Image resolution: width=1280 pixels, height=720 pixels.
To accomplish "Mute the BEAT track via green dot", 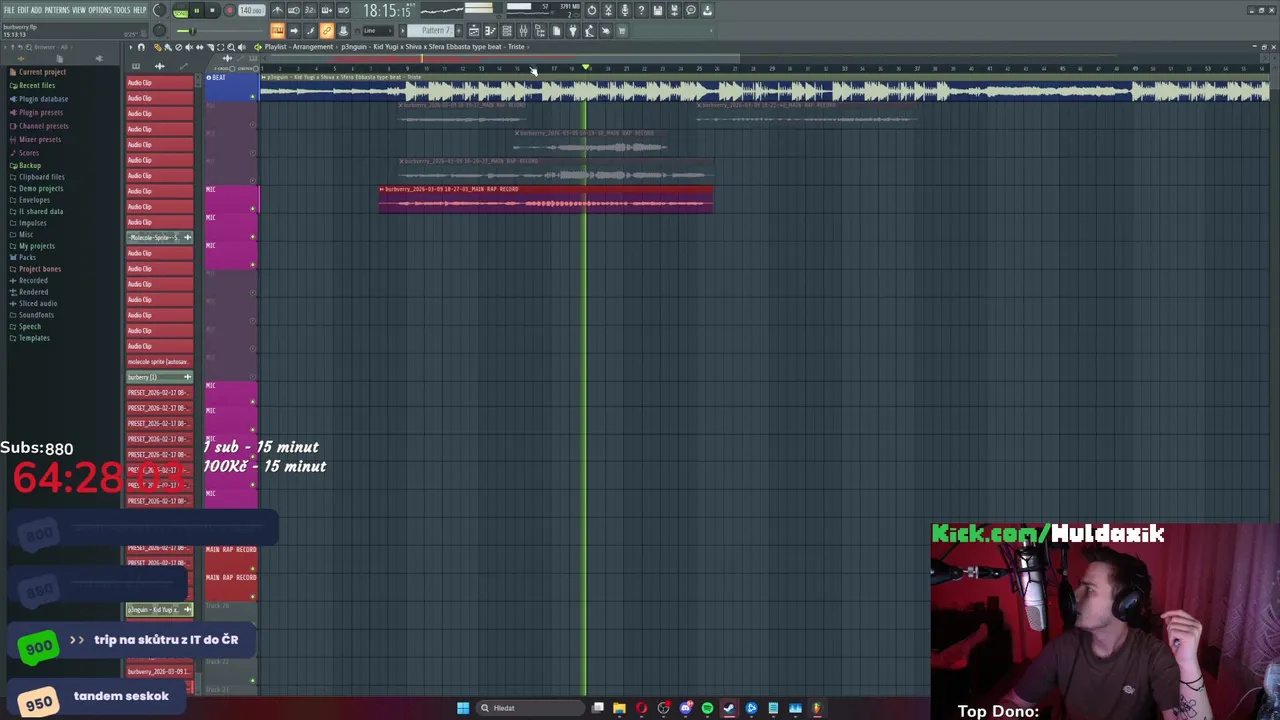I will coord(253,97).
